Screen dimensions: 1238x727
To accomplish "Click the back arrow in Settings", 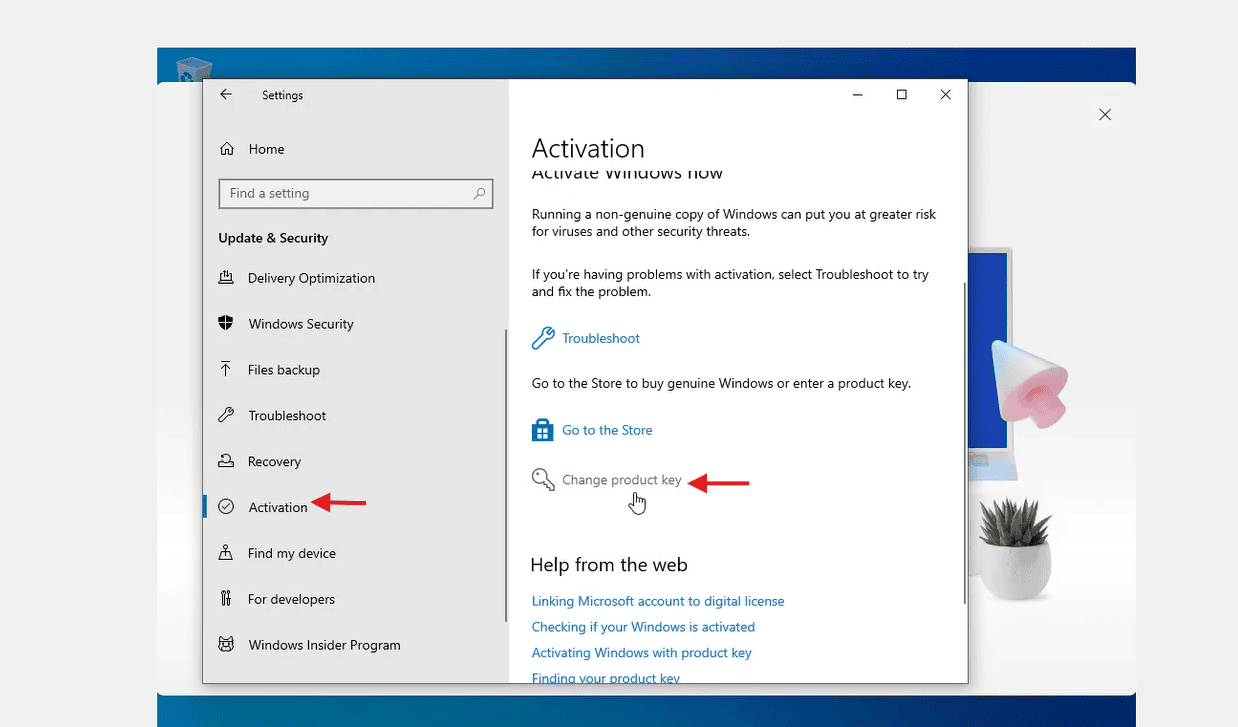I will pos(226,95).
